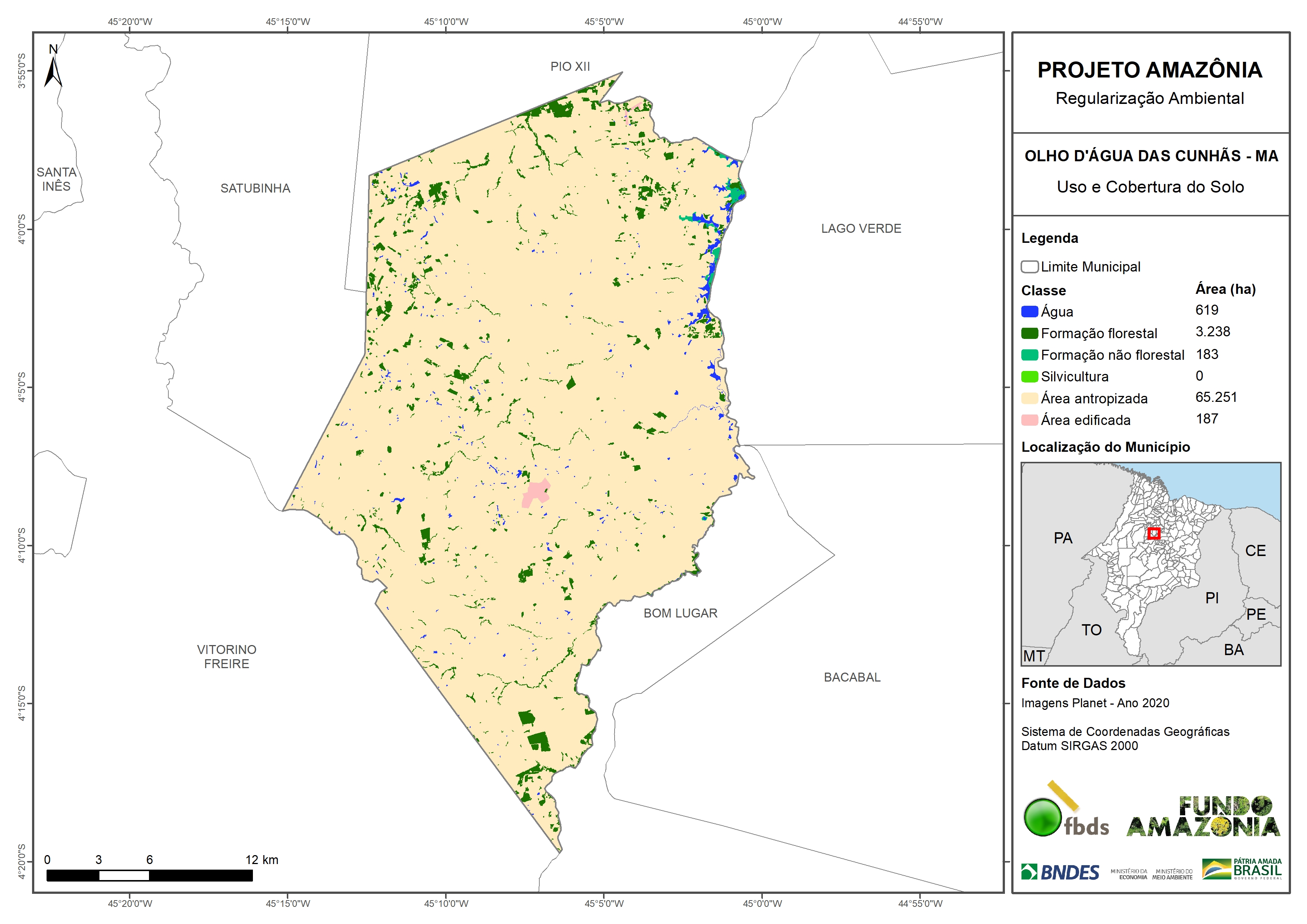
Task: Click the blue Água legend swatch
Action: [x=1029, y=311]
